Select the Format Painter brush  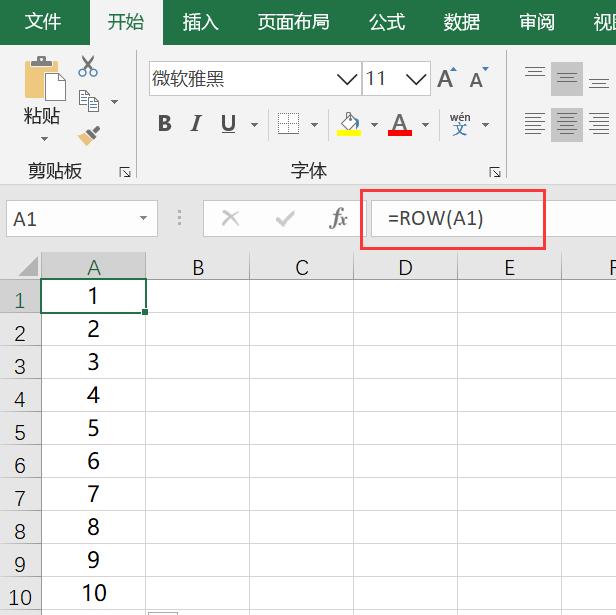(89, 135)
